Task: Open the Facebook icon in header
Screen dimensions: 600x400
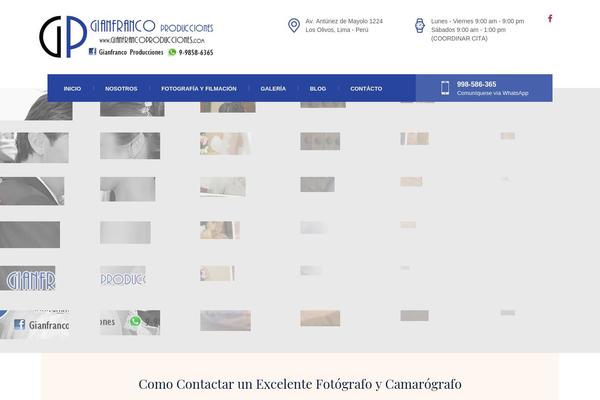Action: 550,18
